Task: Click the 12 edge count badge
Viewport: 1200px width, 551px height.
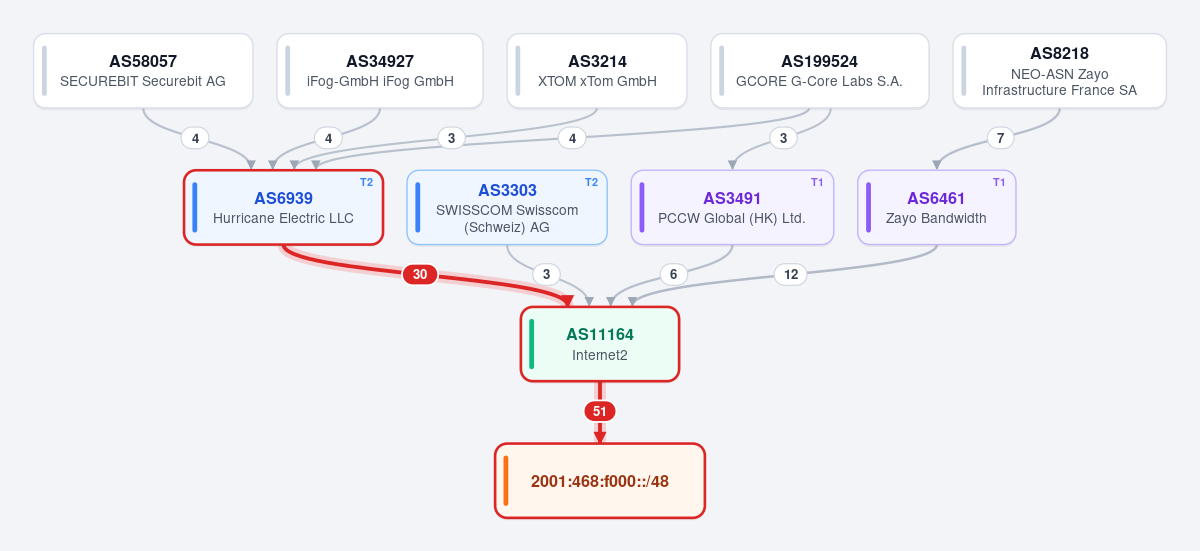Action: click(791, 274)
